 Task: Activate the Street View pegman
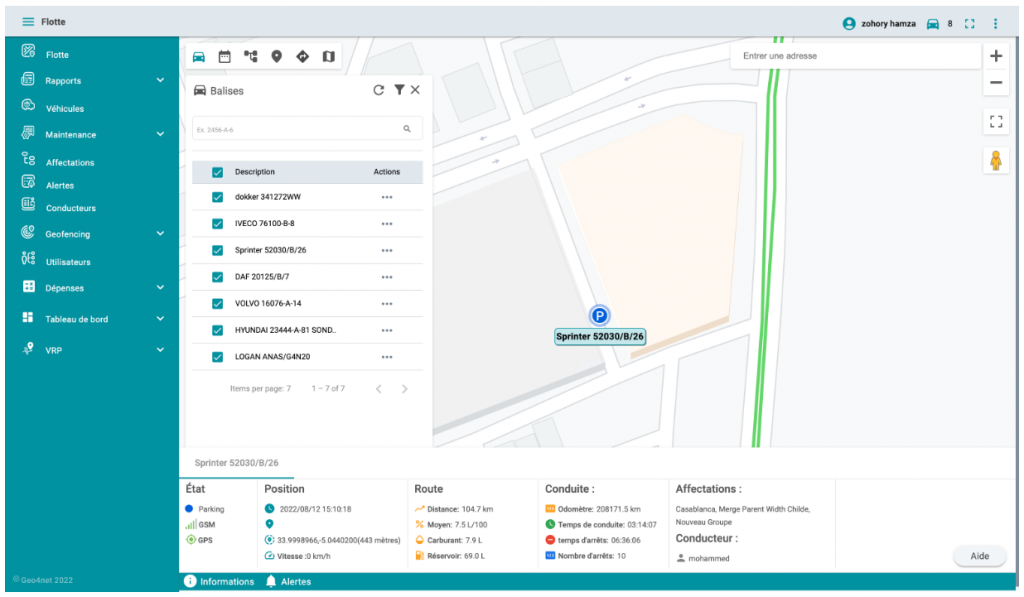coord(995,161)
